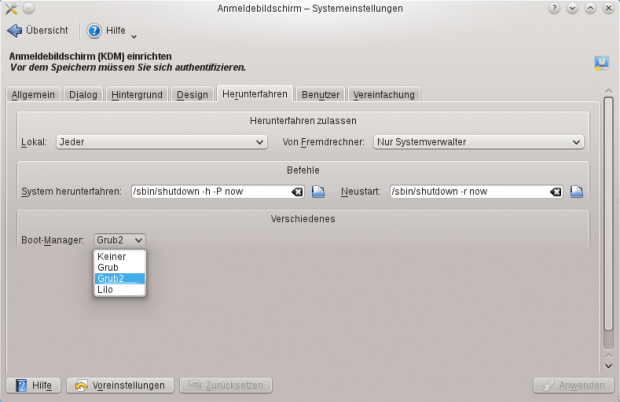Click the wrench window menu icon

(11, 8)
